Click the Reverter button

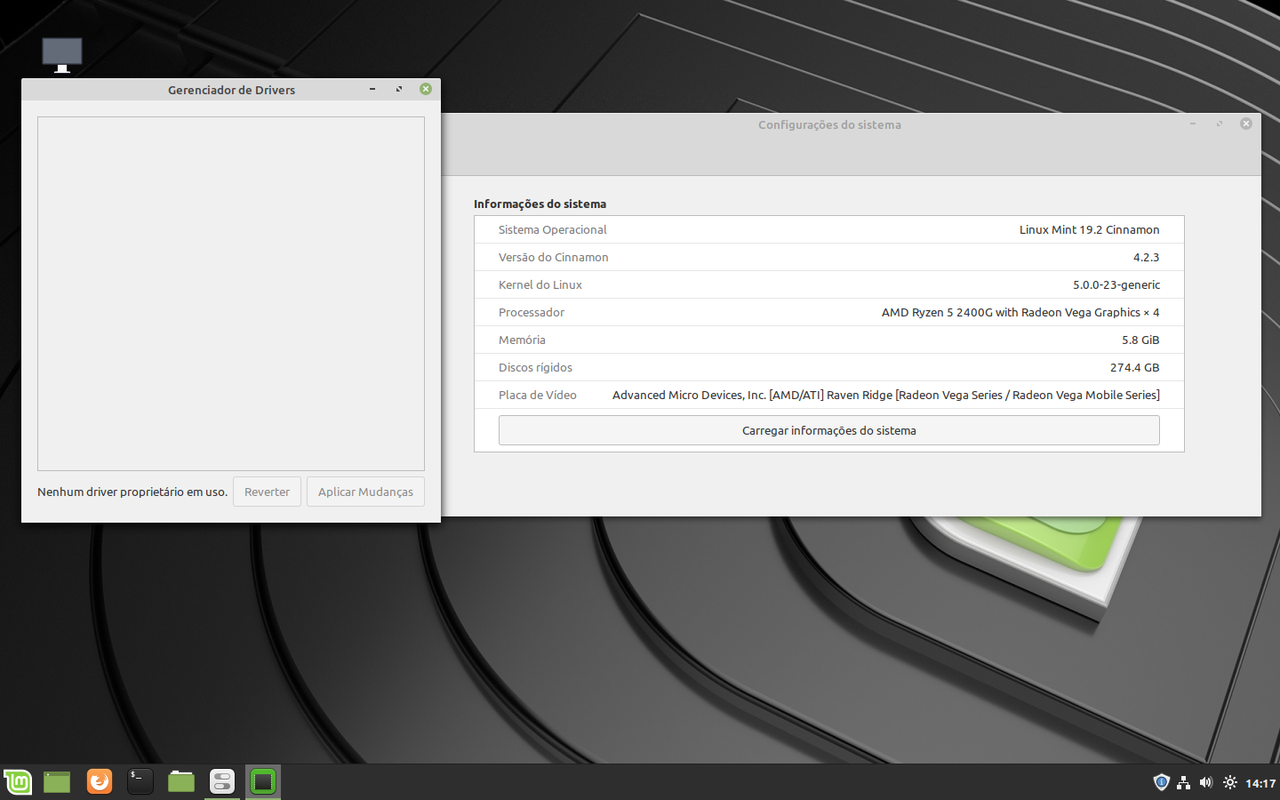(x=267, y=492)
